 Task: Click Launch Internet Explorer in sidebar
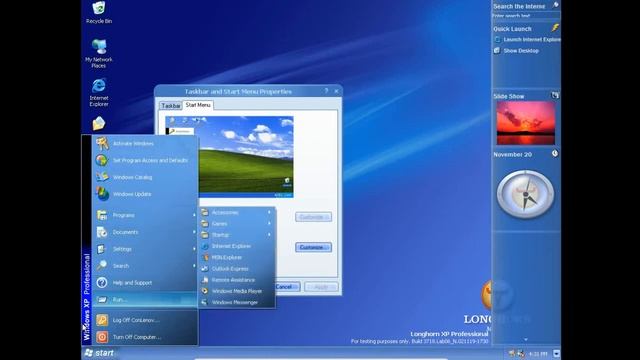coord(527,40)
